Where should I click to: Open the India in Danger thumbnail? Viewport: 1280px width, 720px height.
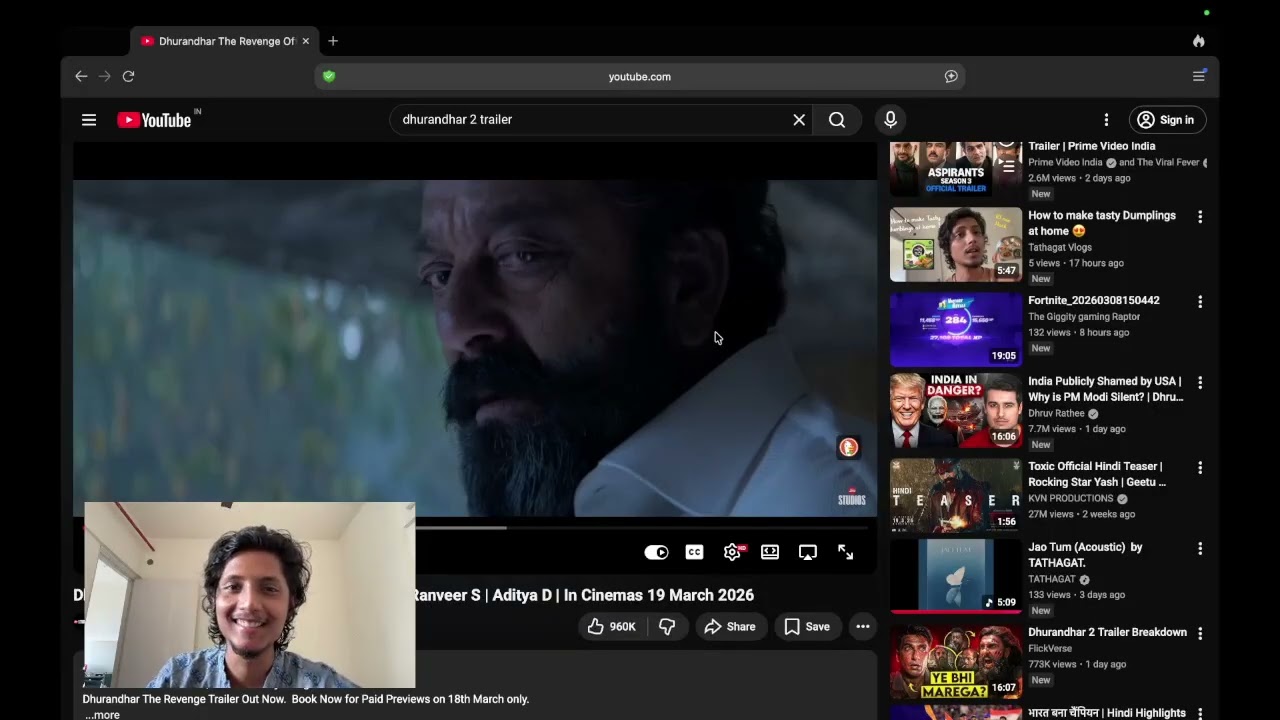pyautogui.click(x=956, y=410)
